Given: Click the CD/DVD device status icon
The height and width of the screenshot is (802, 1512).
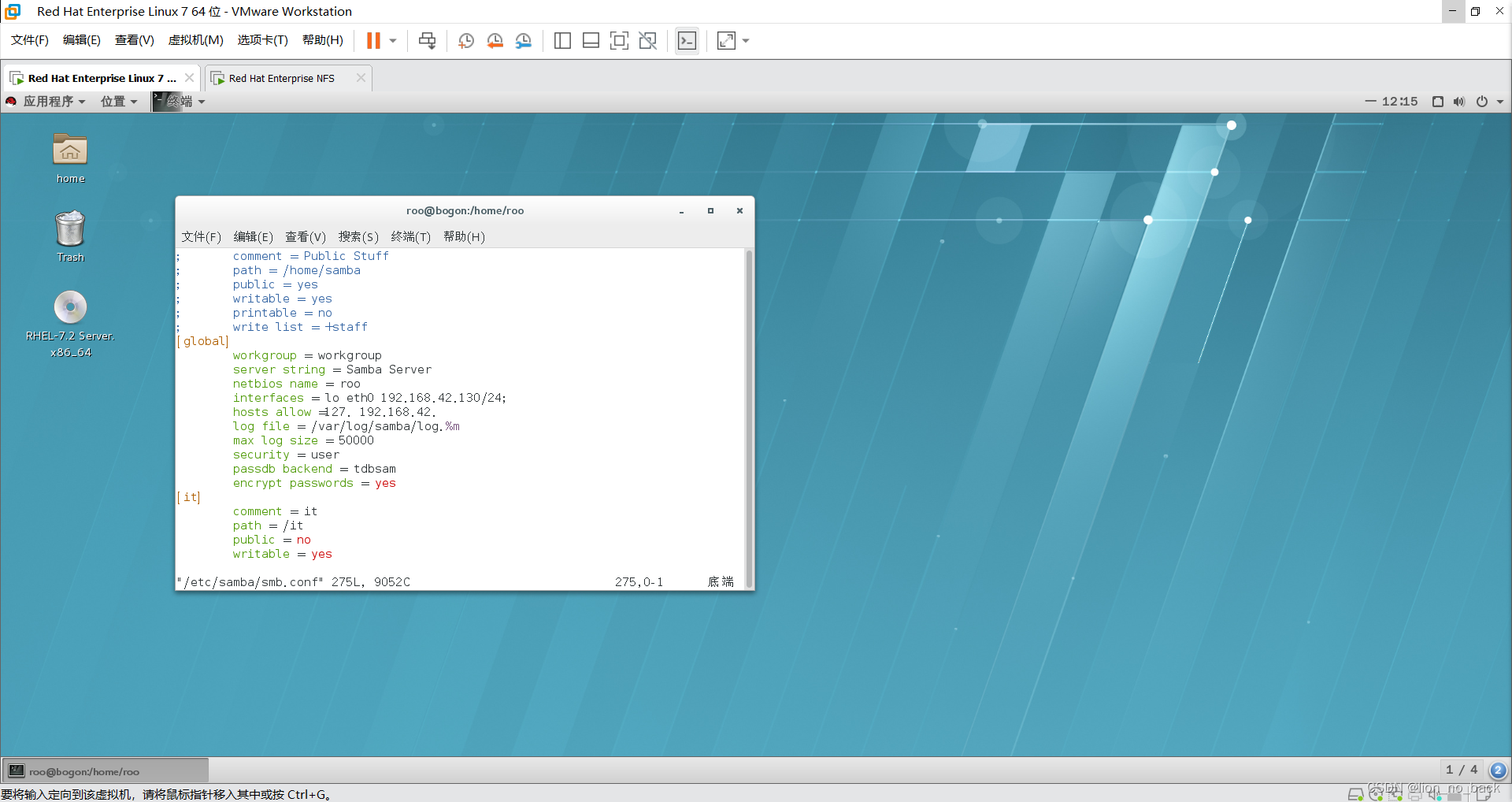Looking at the screenshot, I should click(1376, 794).
